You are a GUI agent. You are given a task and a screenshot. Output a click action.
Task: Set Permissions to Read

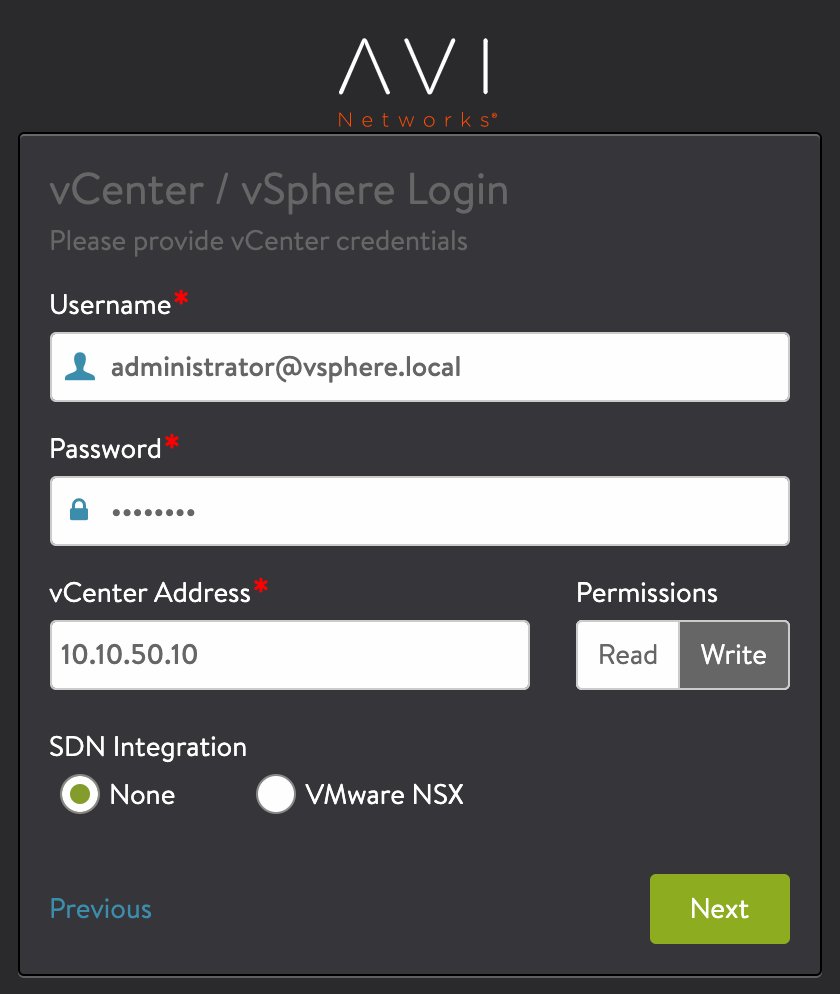[628, 655]
